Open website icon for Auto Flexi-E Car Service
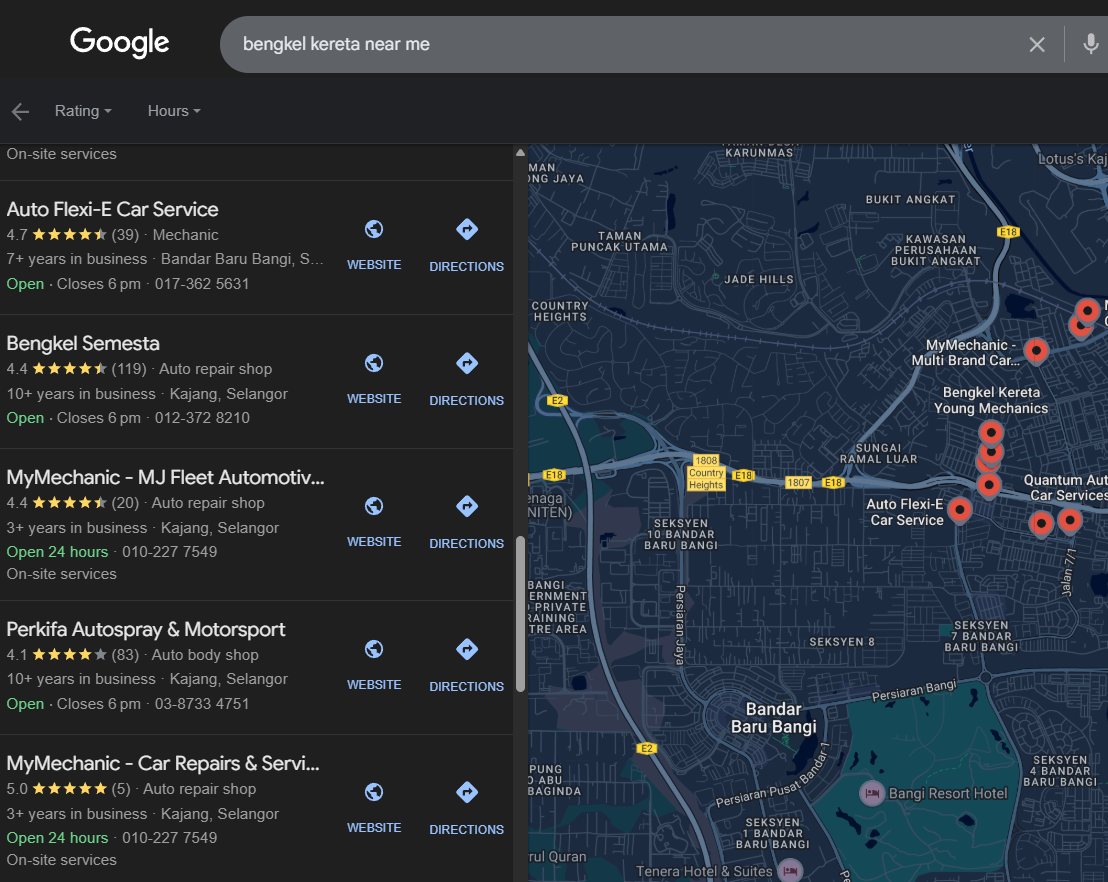1108x882 pixels. pyautogui.click(x=374, y=229)
